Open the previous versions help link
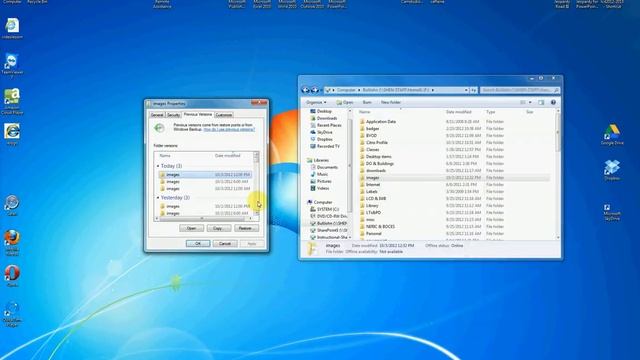 [x=229, y=129]
